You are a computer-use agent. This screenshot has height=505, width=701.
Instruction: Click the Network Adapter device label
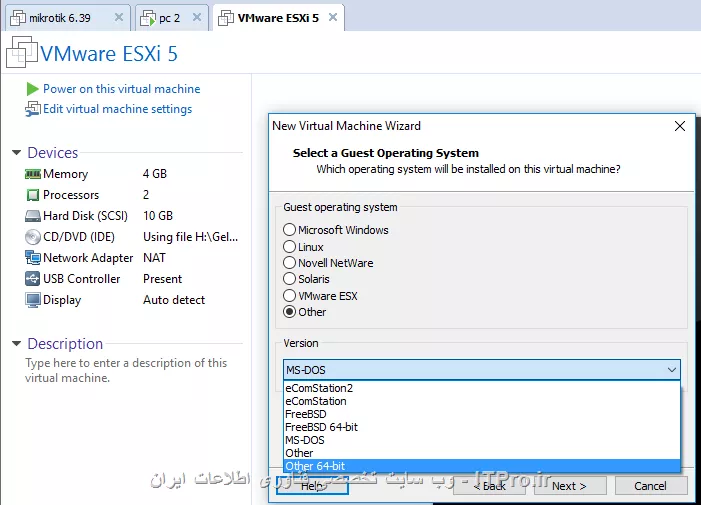(x=88, y=258)
